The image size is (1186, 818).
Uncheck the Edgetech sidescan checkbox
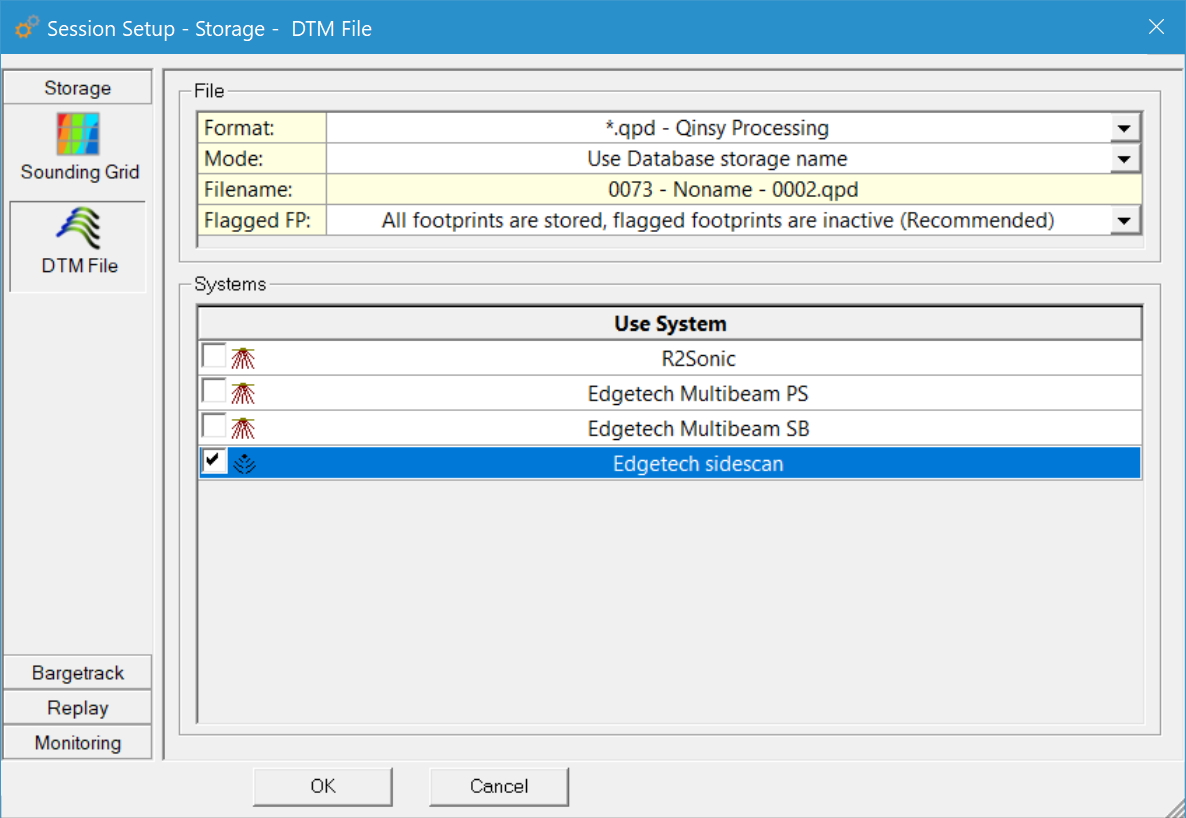pos(214,461)
